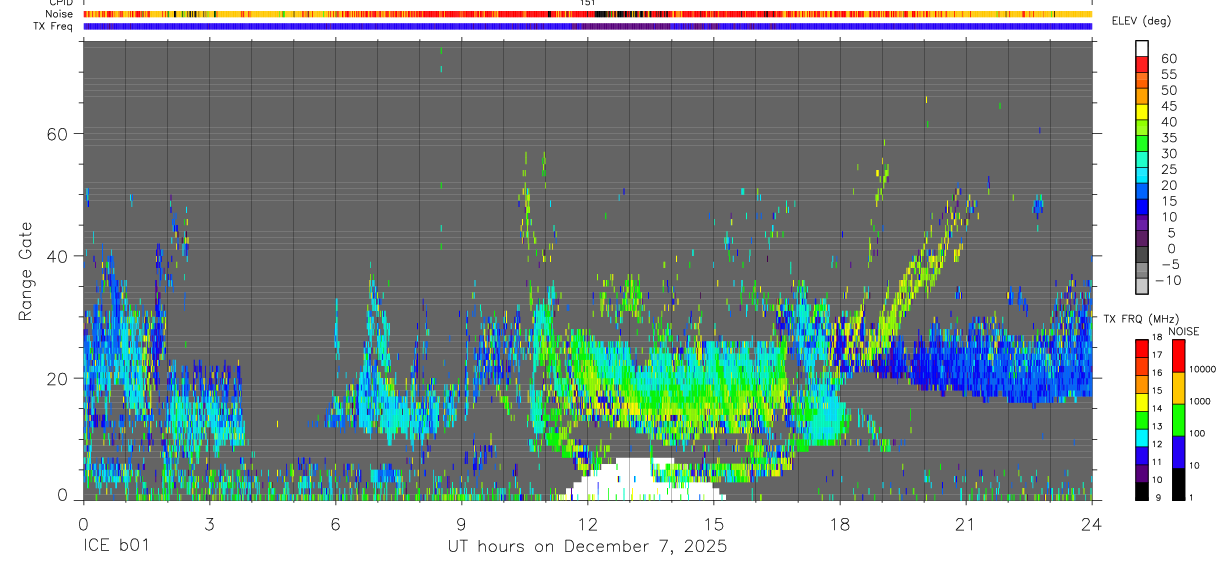Click the '0' tick on the Range Gate axis
This screenshot has height=567, width=1228.
[x=64, y=495]
